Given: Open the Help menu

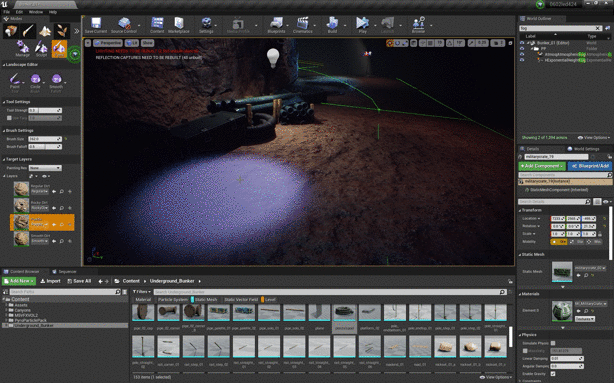Looking at the screenshot, I should (52, 12).
